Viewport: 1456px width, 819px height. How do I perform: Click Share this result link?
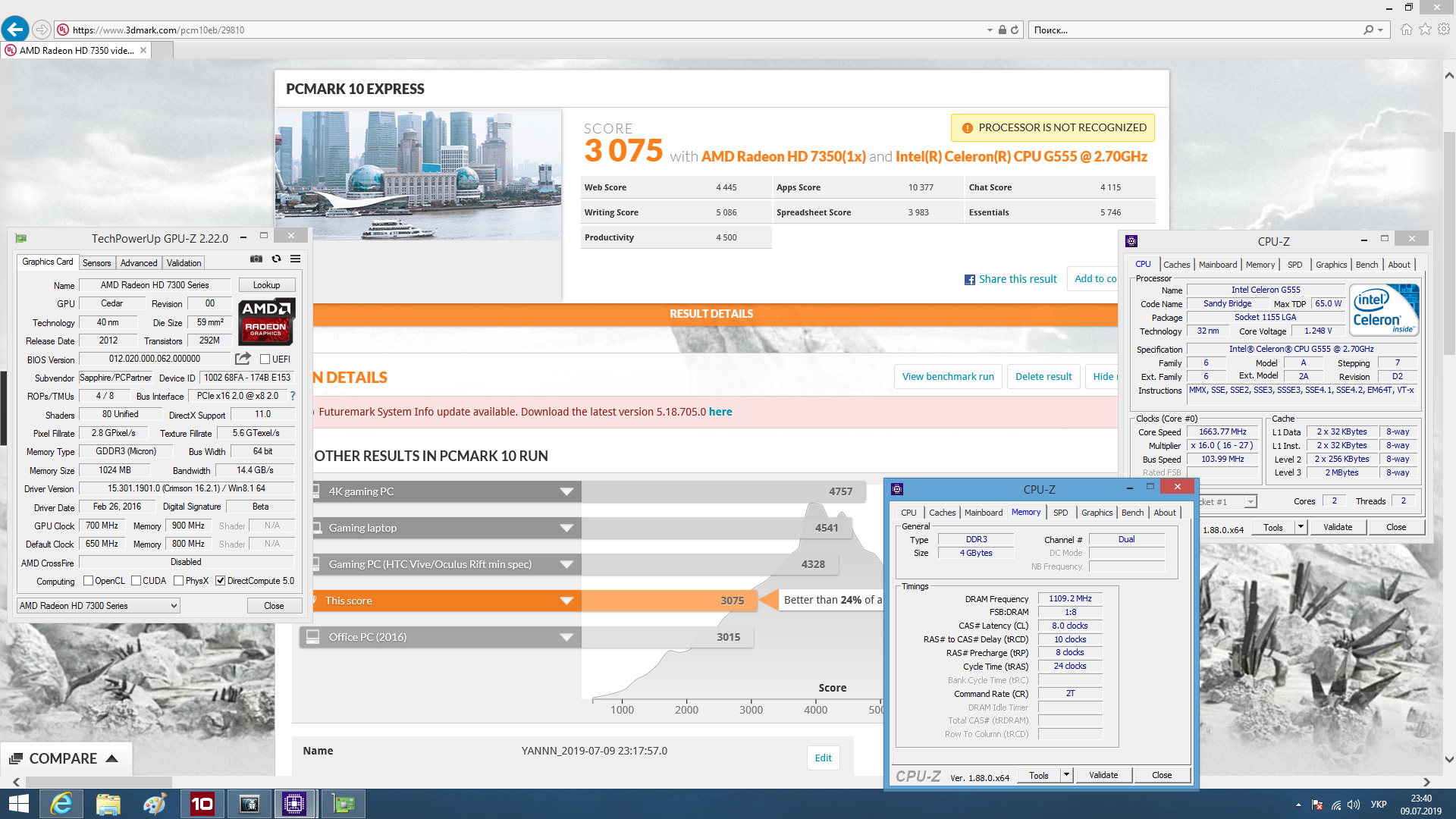pyautogui.click(x=1018, y=279)
